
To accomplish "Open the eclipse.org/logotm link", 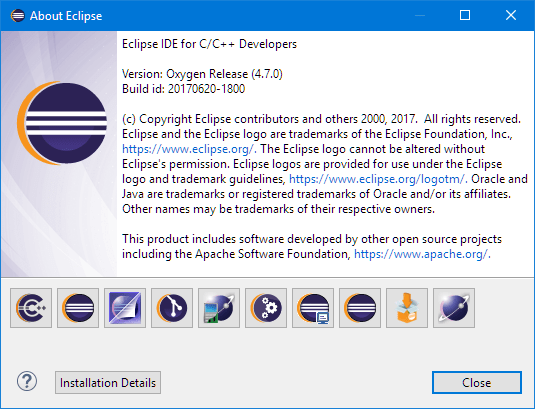I will click(x=378, y=179).
